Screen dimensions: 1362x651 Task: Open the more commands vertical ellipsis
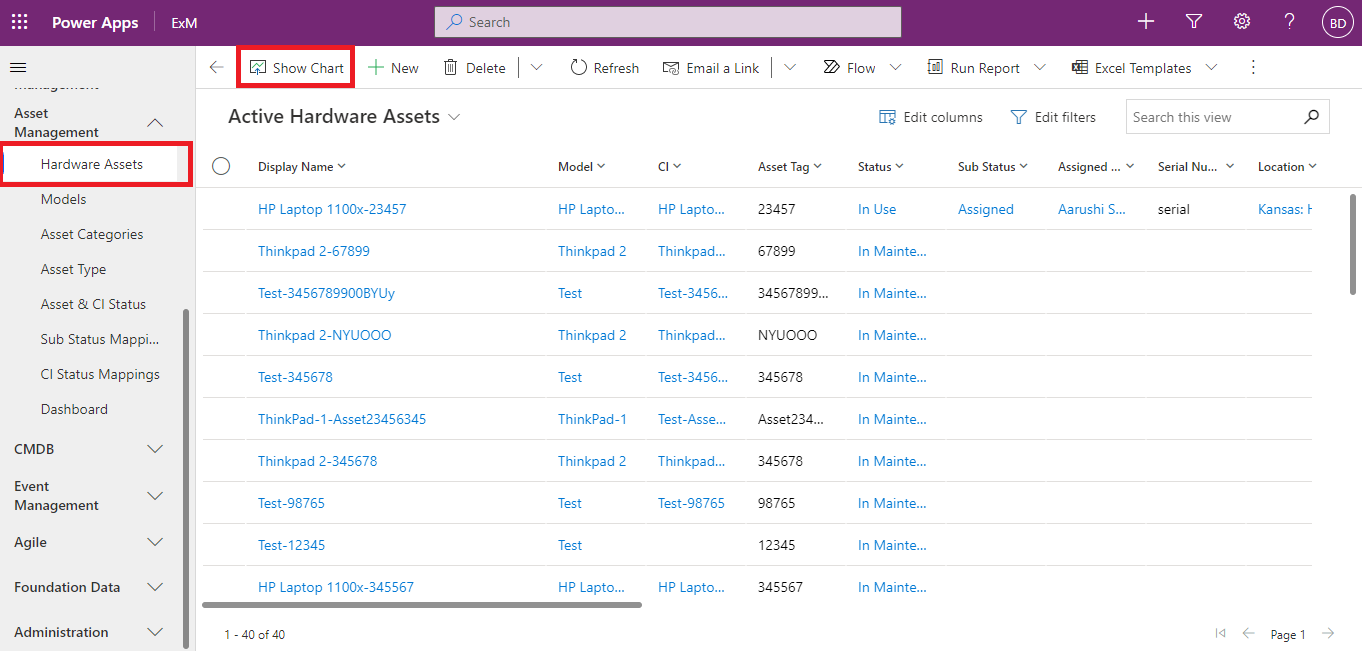click(x=1253, y=68)
